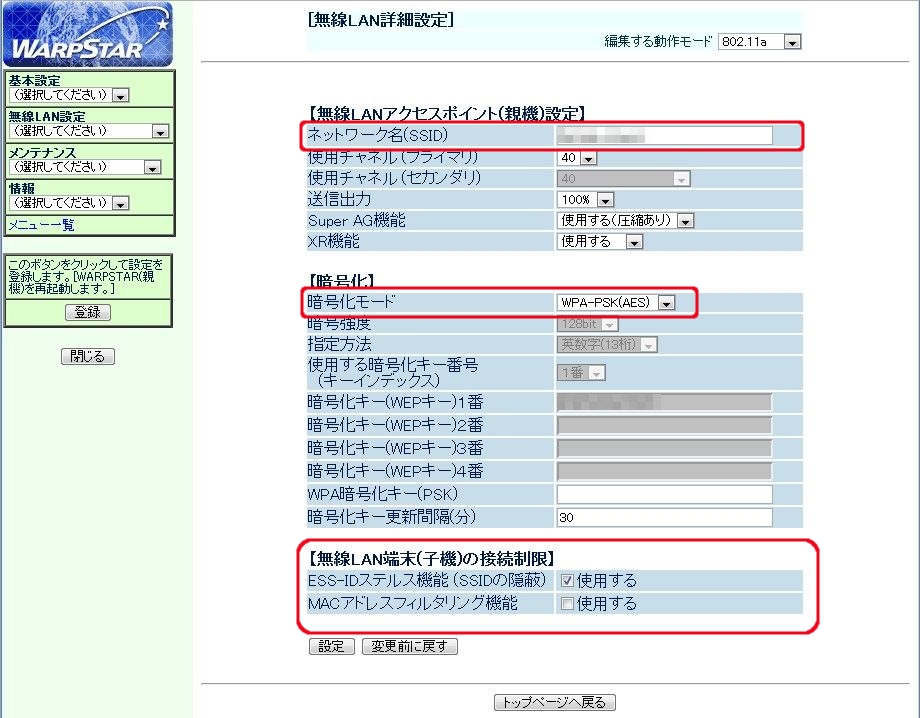Open the XR機能 dropdown
The width and height of the screenshot is (920, 718).
point(600,242)
